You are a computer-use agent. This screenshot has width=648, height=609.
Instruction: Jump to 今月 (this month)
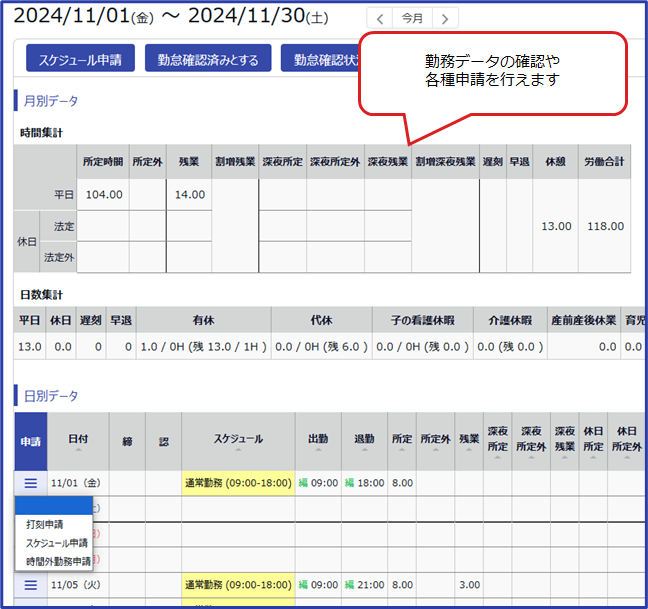click(x=412, y=19)
